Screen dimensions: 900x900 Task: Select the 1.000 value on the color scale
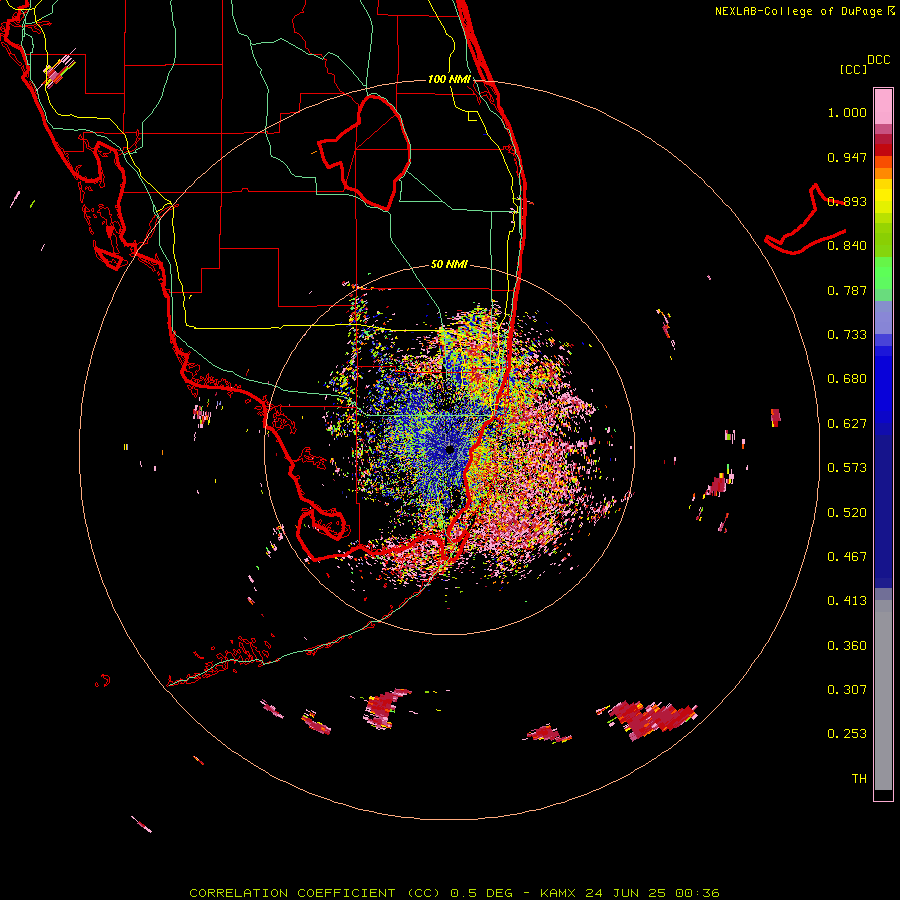847,112
